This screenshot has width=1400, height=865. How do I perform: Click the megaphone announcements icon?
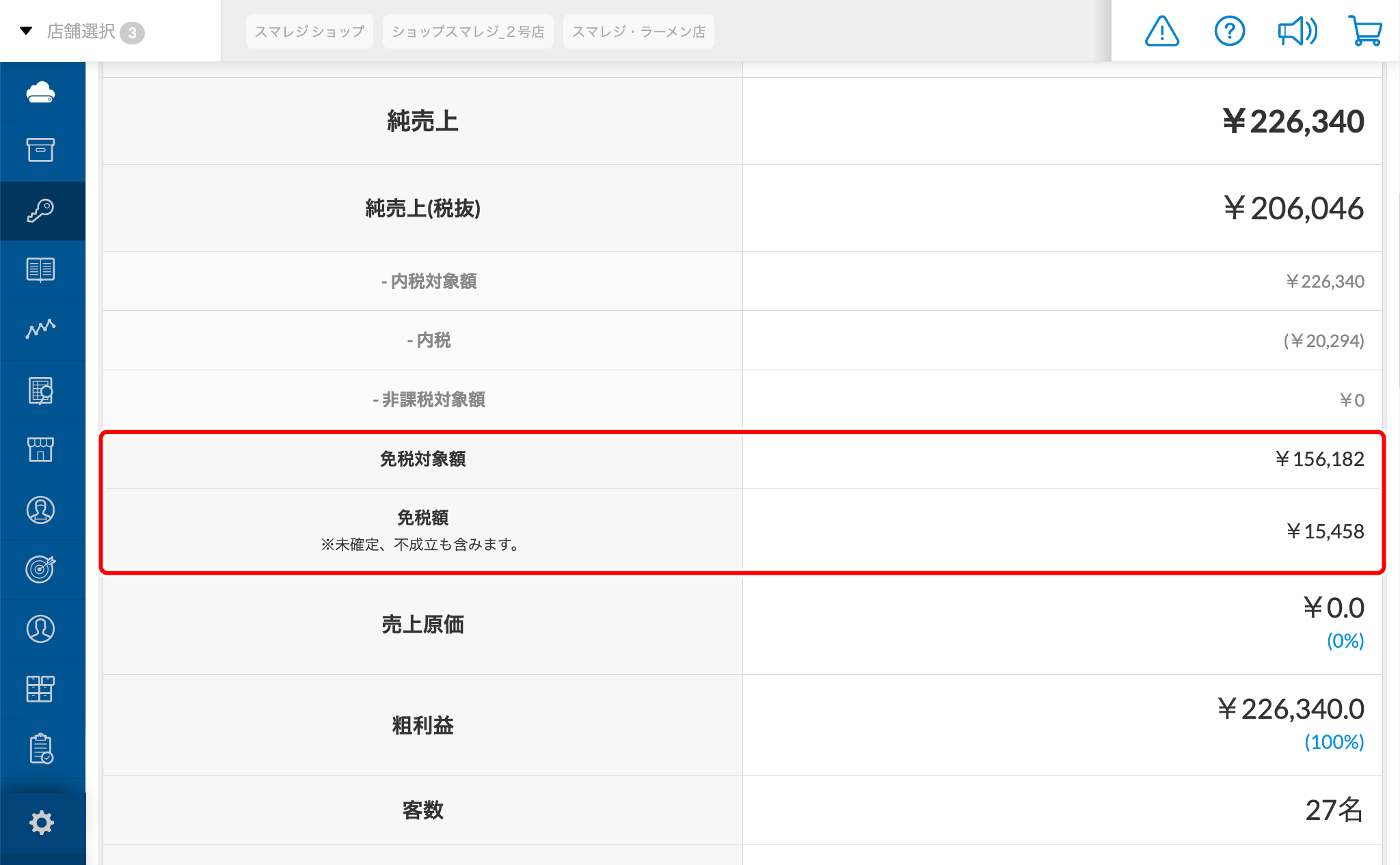[1297, 31]
